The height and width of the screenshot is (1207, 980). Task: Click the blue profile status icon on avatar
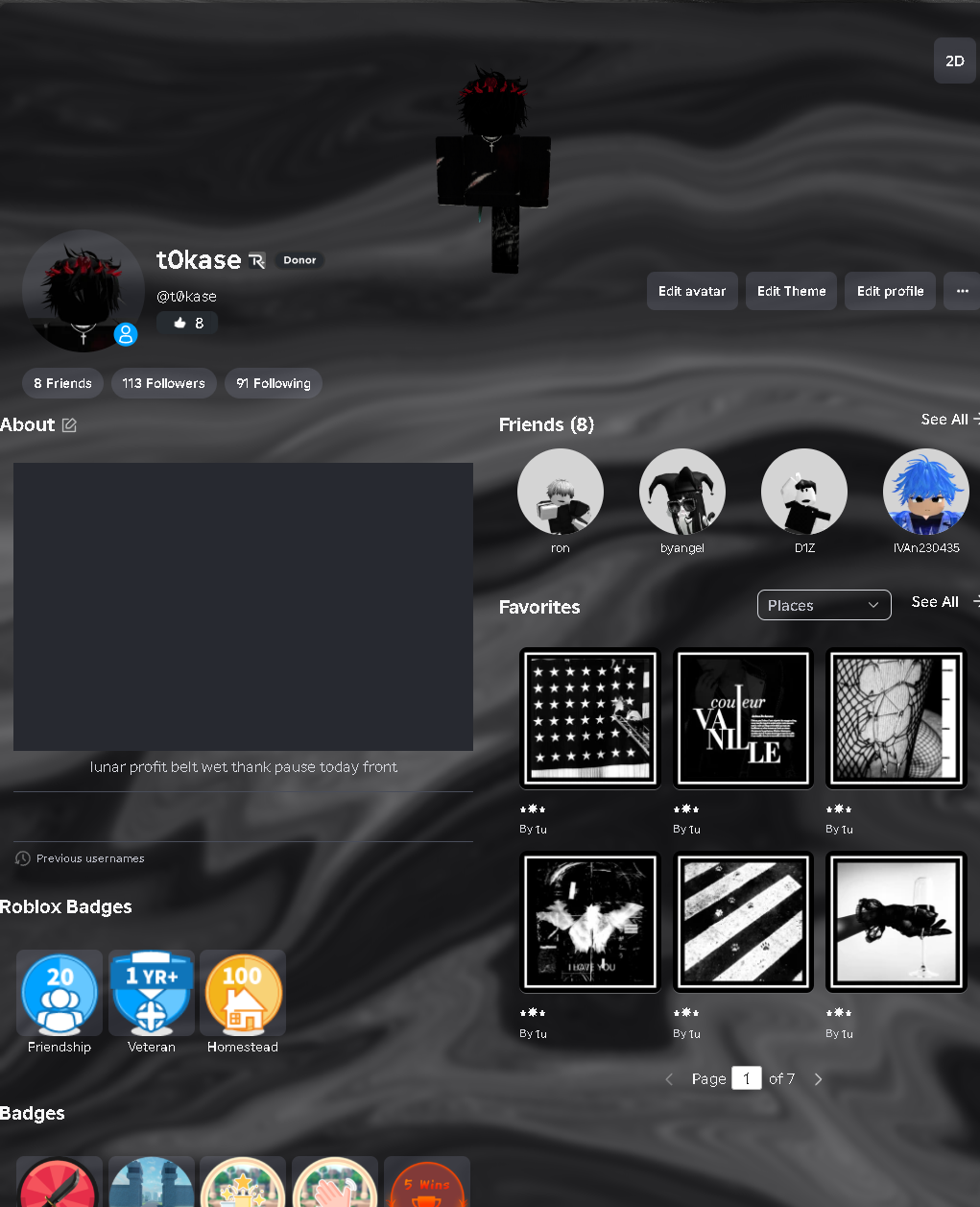tap(126, 334)
